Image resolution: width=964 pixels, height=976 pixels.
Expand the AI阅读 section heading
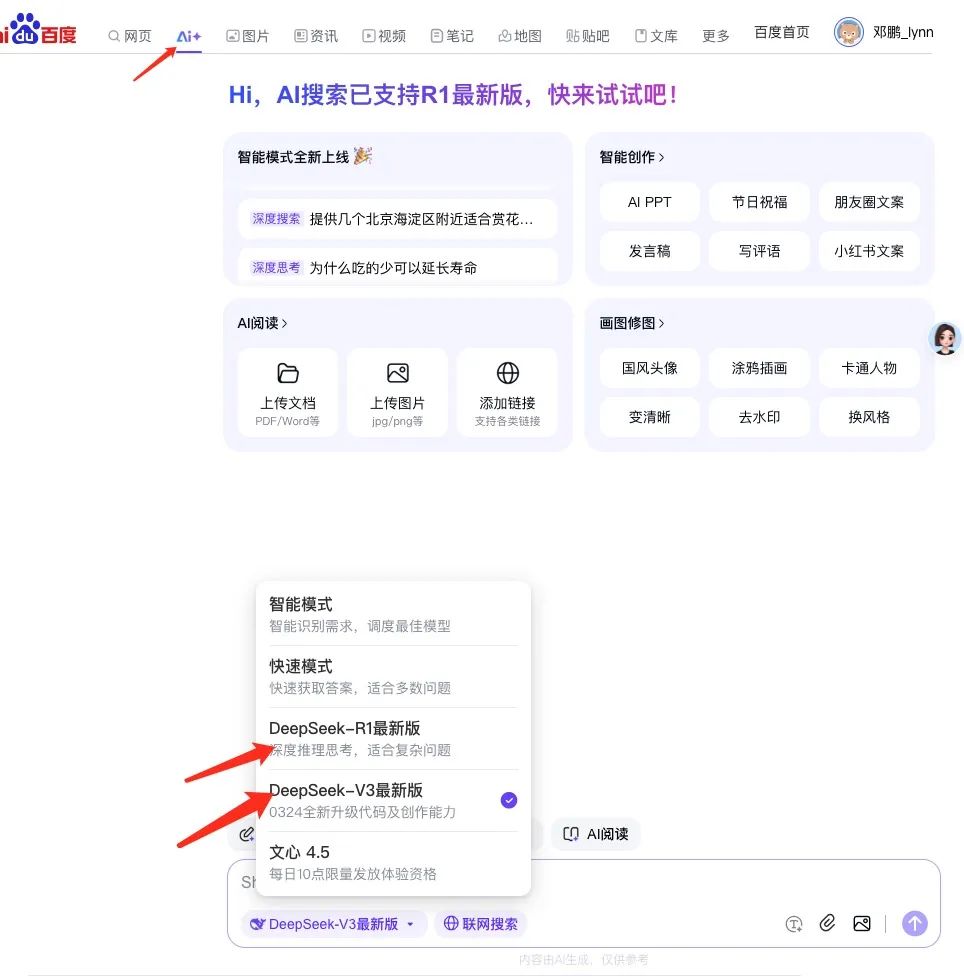[262, 323]
